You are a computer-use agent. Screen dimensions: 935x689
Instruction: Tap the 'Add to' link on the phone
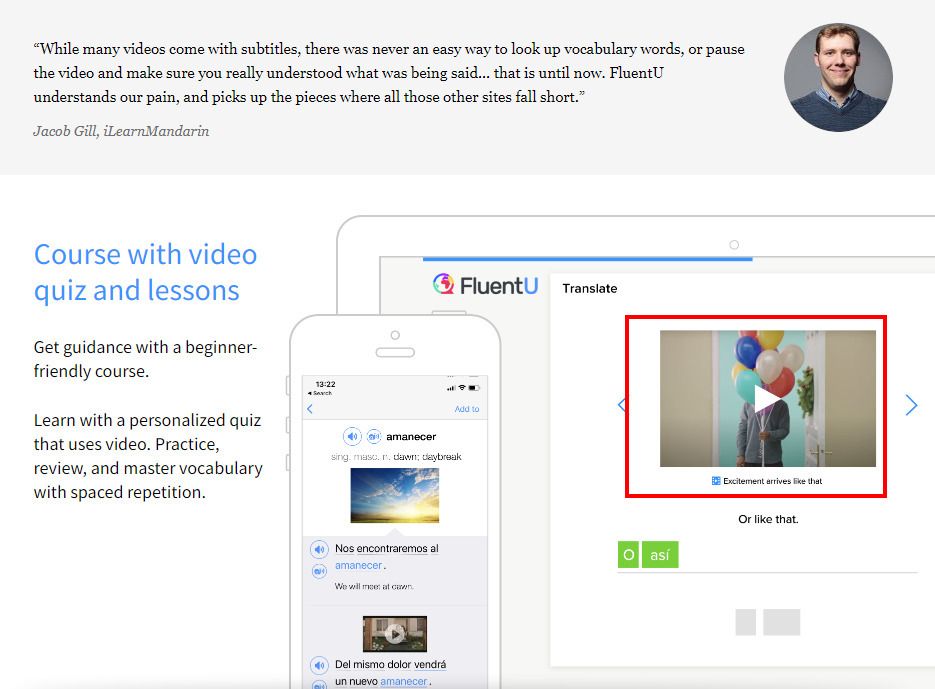467,409
